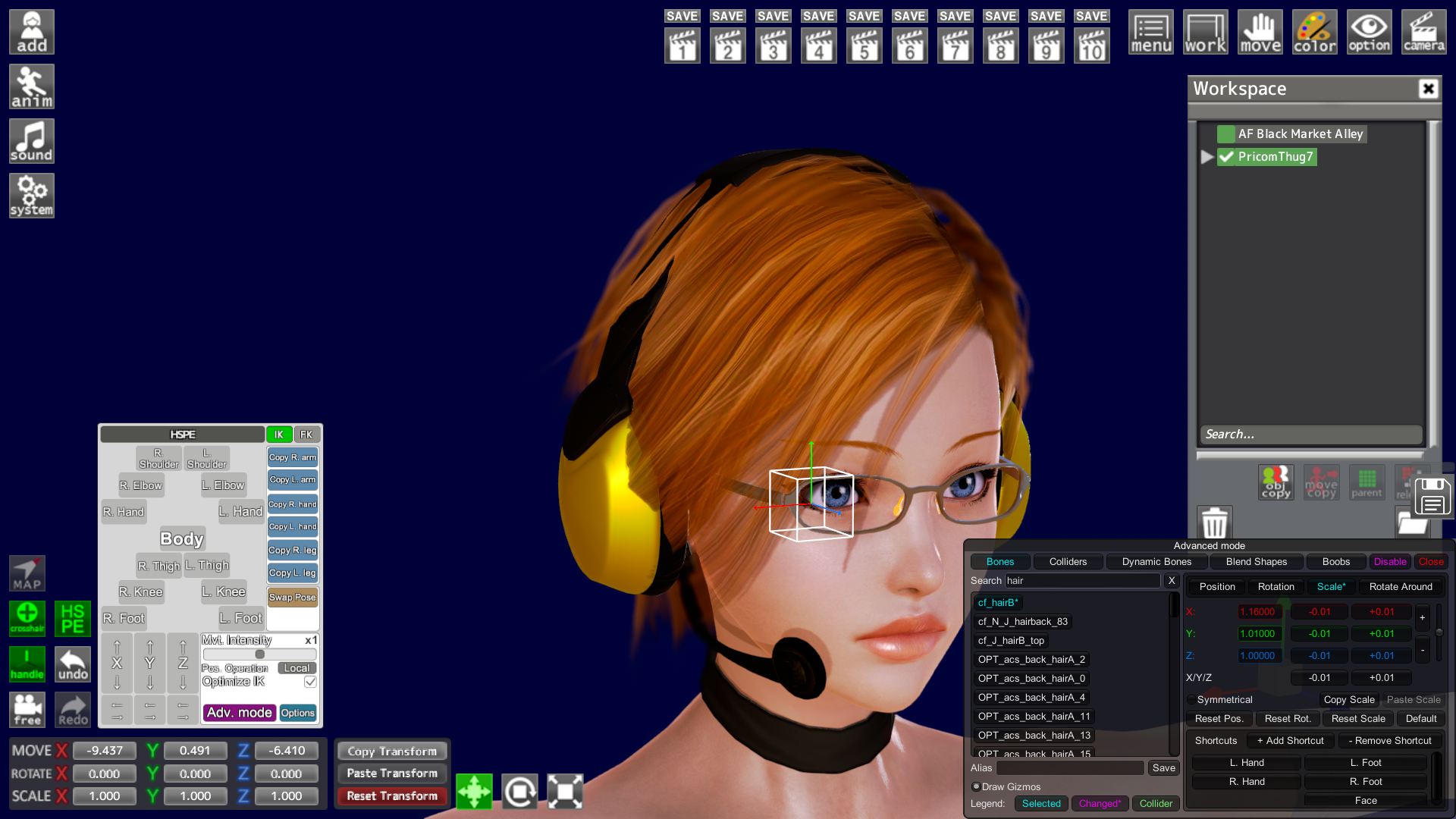Open the color palette icon
This screenshot has width=1456, height=819.
point(1315,32)
